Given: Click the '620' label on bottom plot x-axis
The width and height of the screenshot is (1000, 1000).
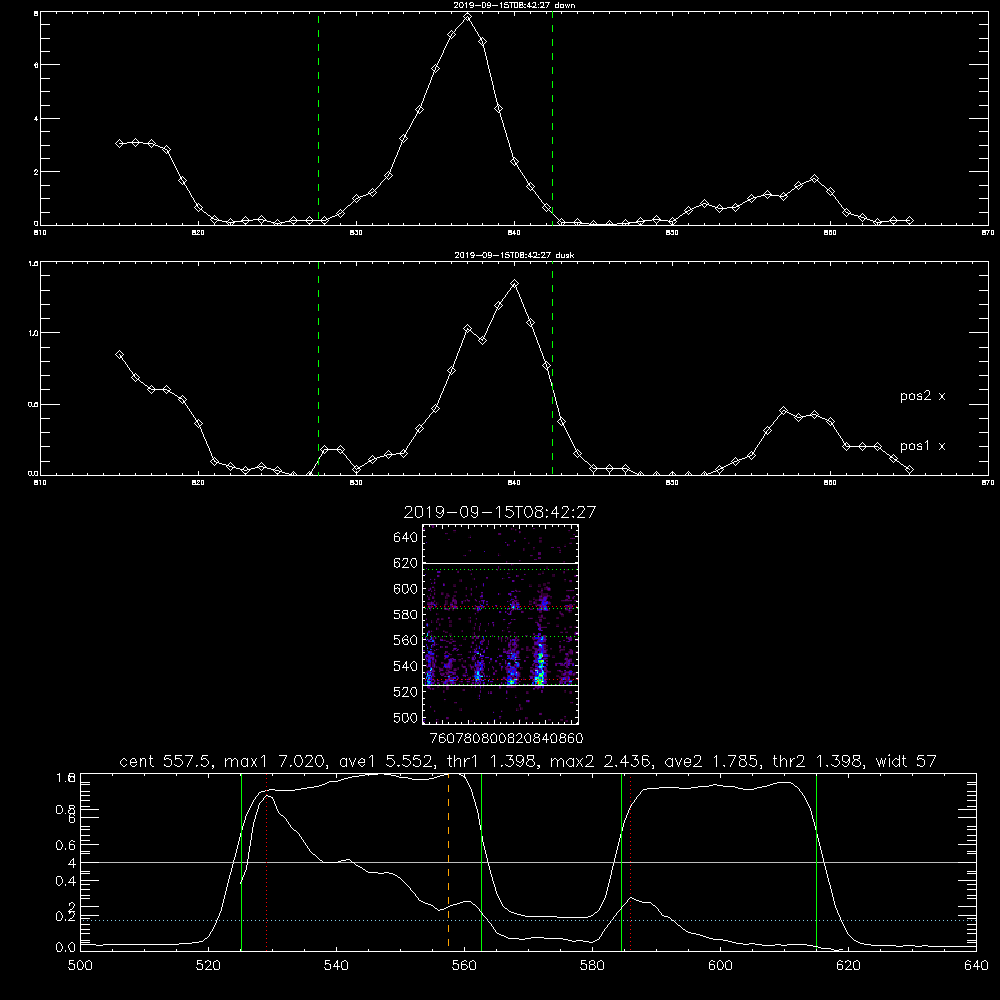Looking at the screenshot, I should tap(848, 966).
